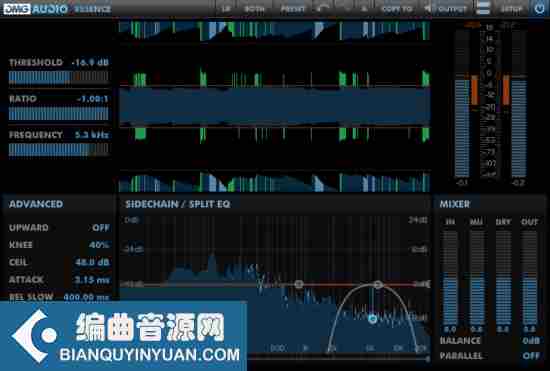Open the COPY TO menu

(397, 9)
